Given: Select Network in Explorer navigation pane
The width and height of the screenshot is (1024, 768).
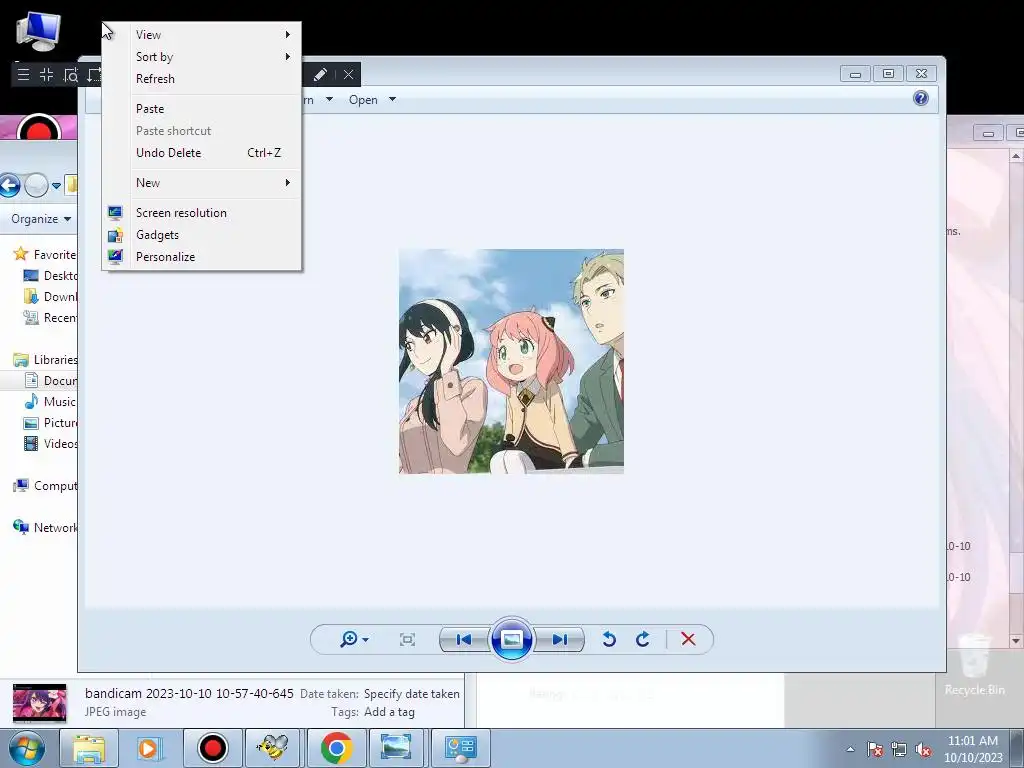Looking at the screenshot, I should pos(46,528).
